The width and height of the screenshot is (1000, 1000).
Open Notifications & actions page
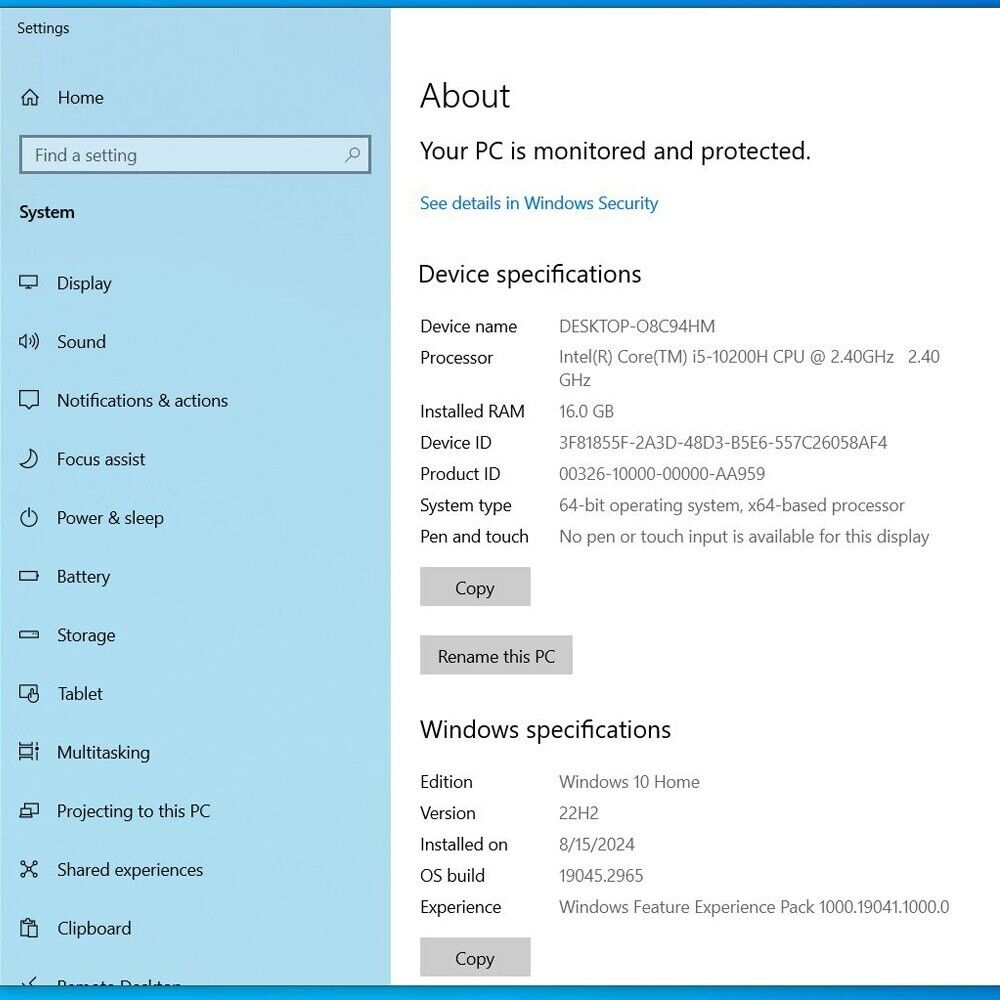(142, 401)
